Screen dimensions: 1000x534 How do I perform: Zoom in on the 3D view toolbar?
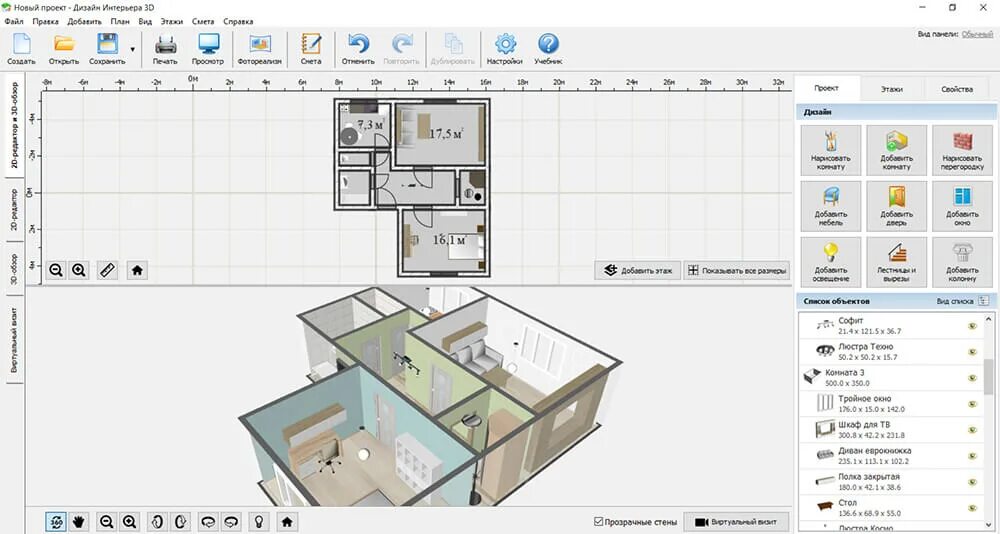point(129,521)
